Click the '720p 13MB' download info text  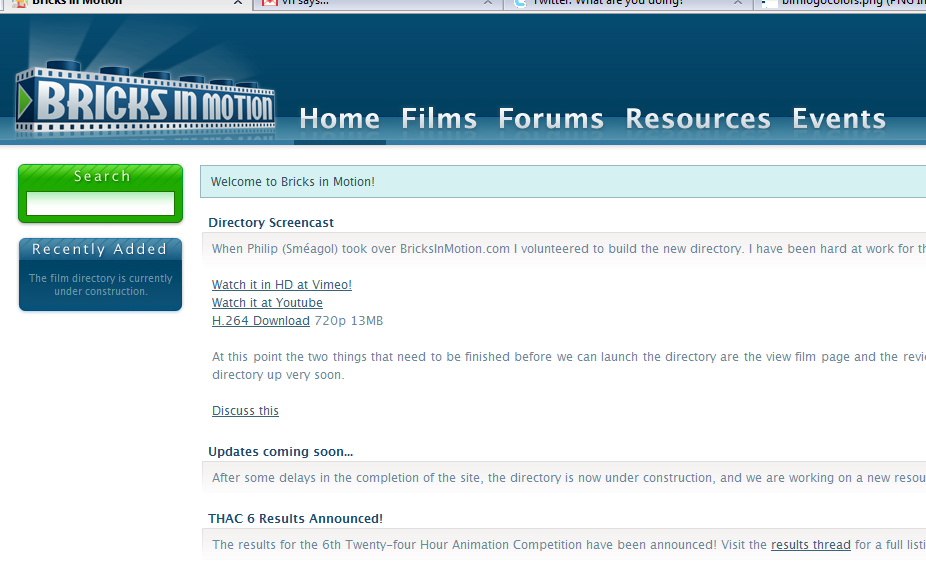click(x=348, y=321)
